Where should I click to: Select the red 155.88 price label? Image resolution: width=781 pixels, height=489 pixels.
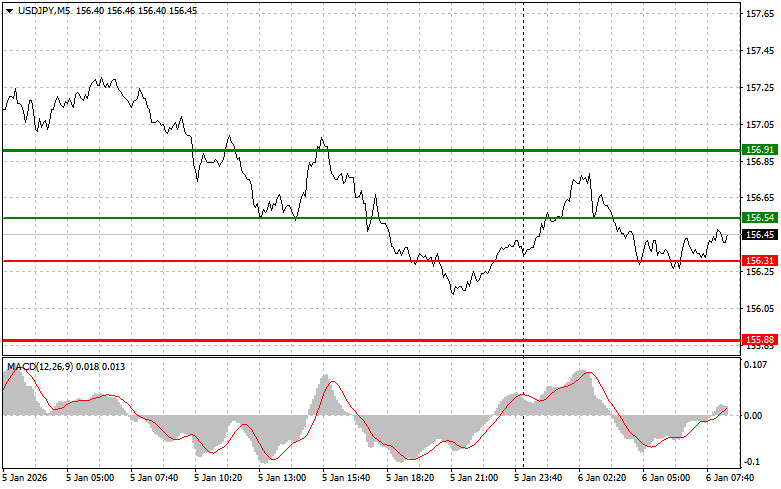(x=760, y=340)
